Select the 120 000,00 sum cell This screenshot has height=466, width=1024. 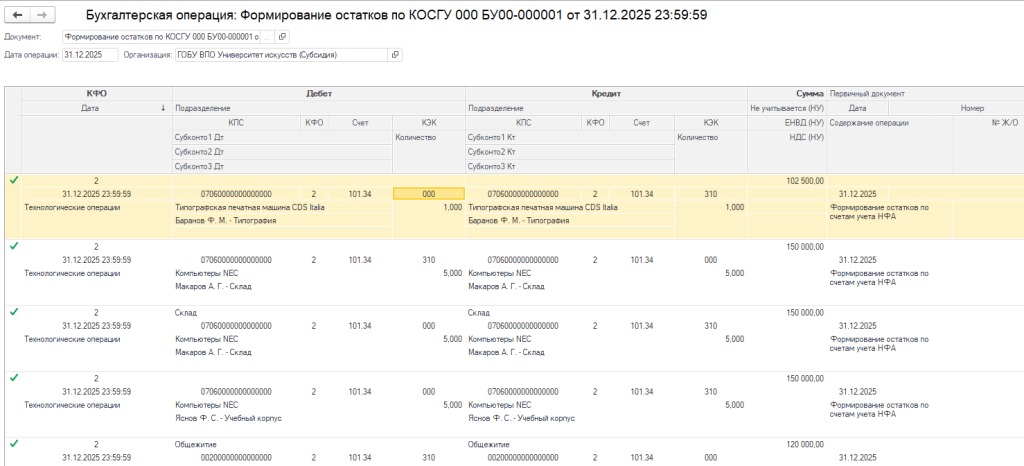787,444
